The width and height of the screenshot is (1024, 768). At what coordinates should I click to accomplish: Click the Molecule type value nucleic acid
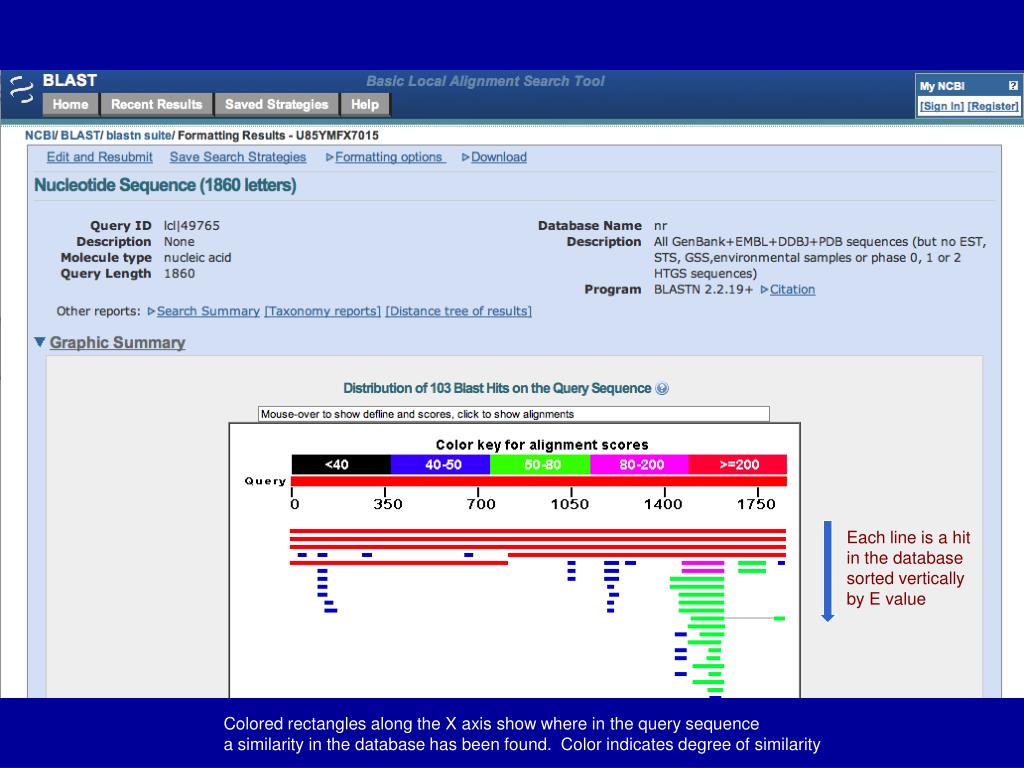(197, 257)
